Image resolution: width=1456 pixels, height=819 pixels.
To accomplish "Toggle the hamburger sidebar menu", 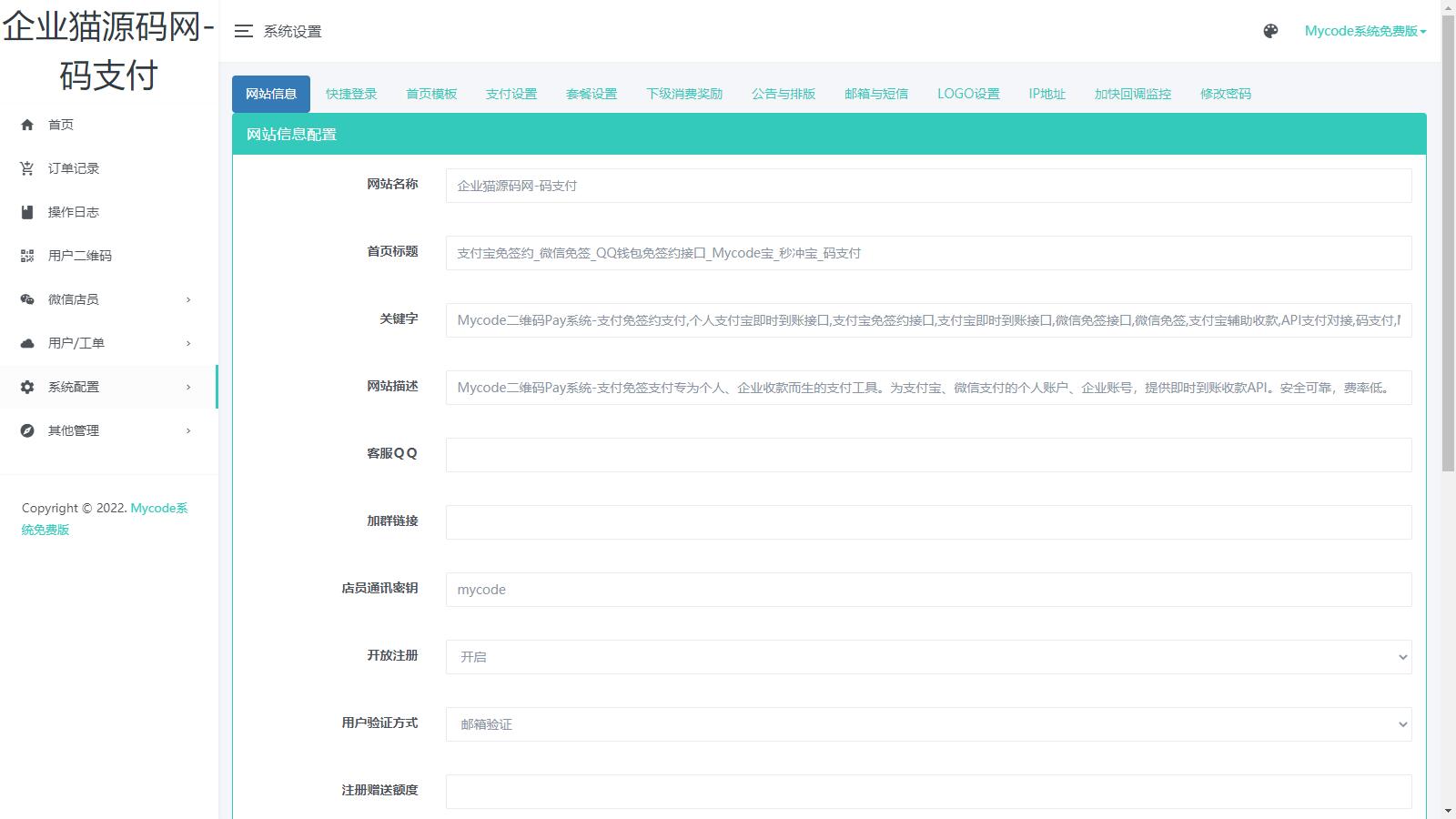I will (x=243, y=31).
